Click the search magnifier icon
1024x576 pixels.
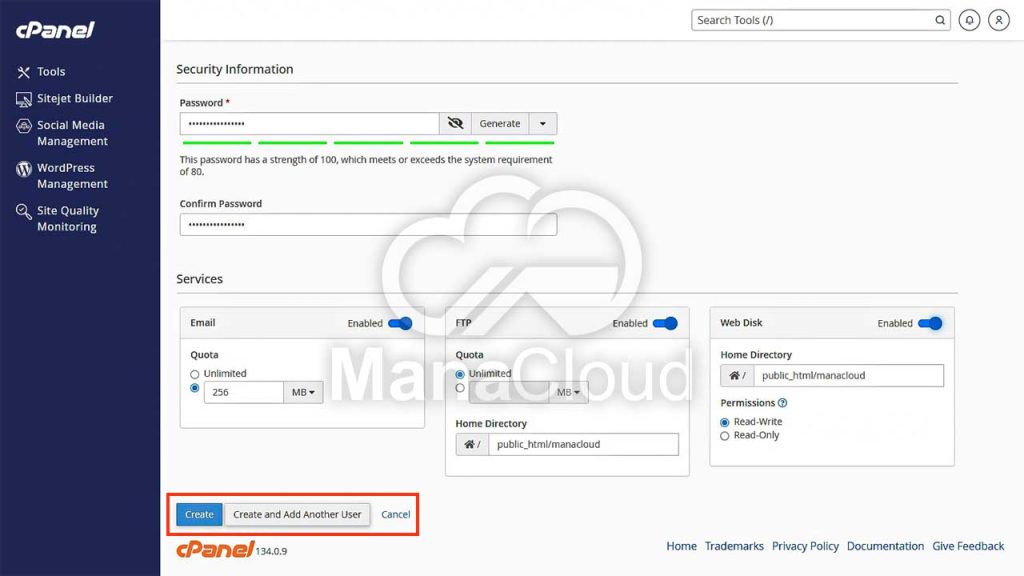point(940,20)
